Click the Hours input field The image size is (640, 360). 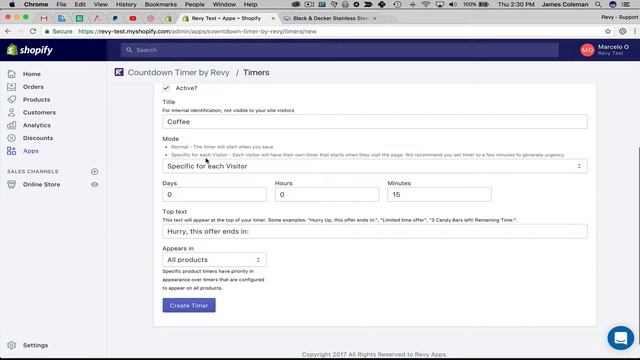(x=327, y=195)
